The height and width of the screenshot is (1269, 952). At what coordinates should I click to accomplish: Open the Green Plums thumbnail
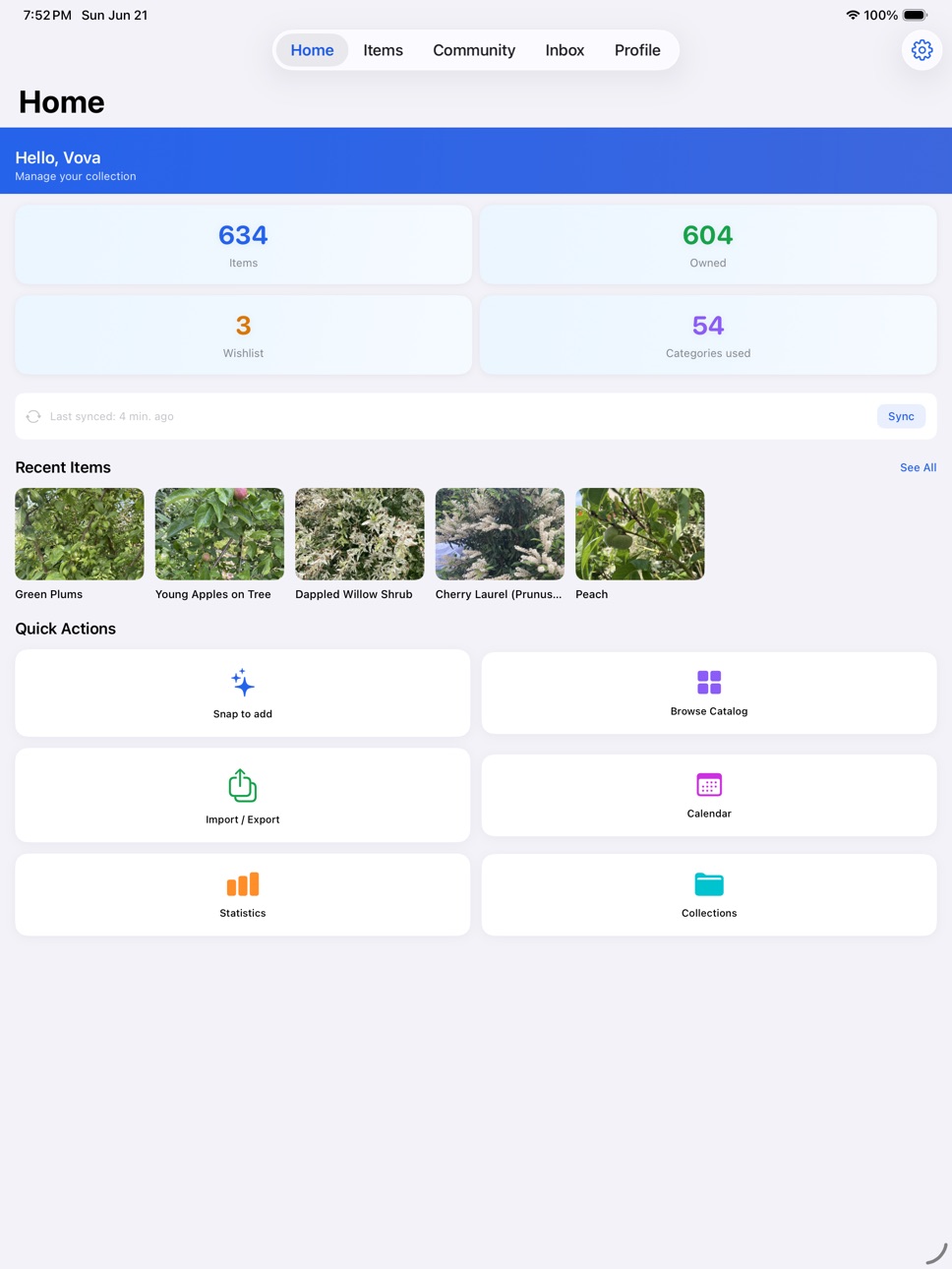(x=80, y=534)
